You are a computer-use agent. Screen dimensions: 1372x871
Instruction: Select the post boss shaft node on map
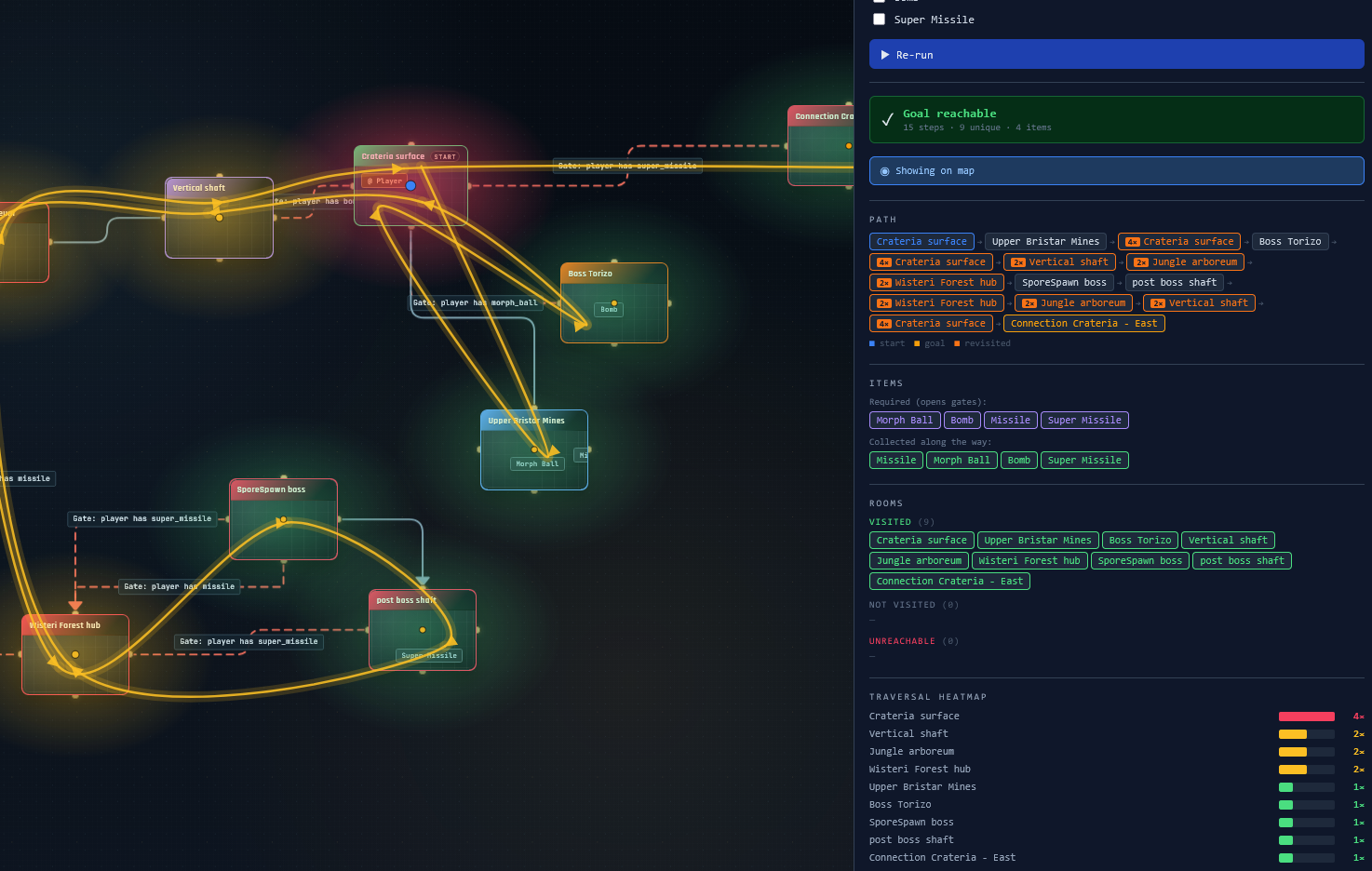pyautogui.click(x=423, y=630)
